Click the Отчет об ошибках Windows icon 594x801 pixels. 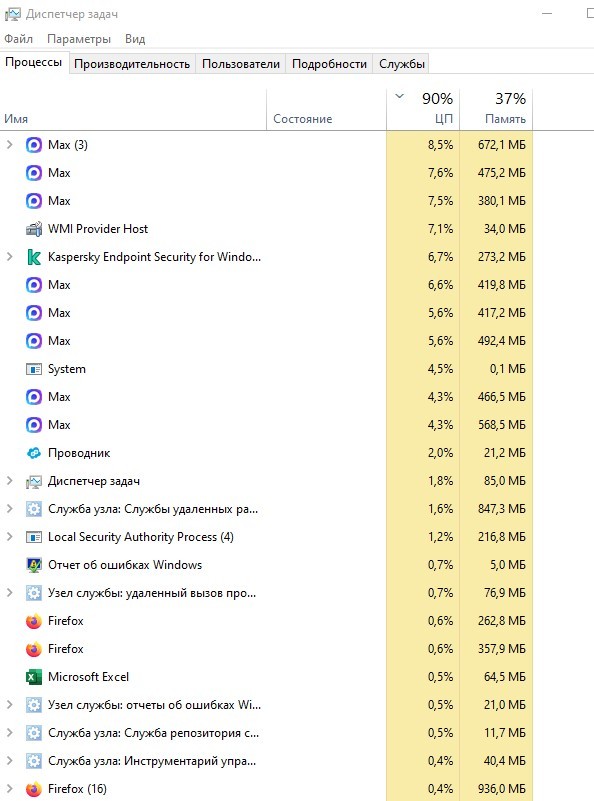[34, 565]
